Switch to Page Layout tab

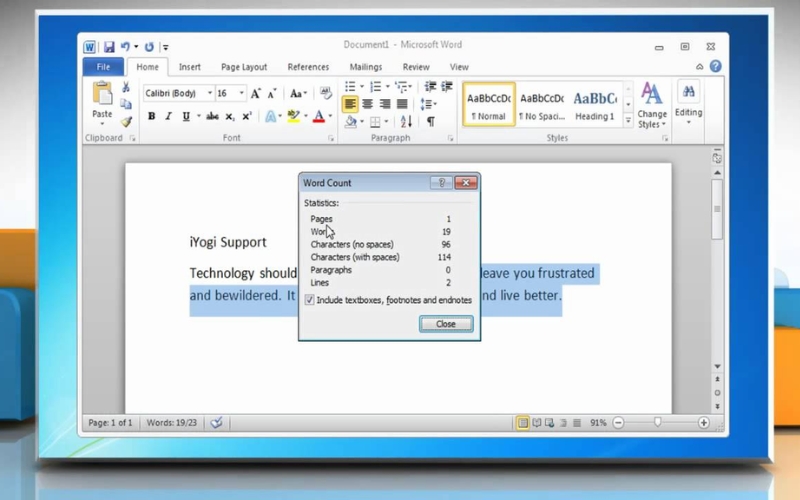(x=244, y=67)
